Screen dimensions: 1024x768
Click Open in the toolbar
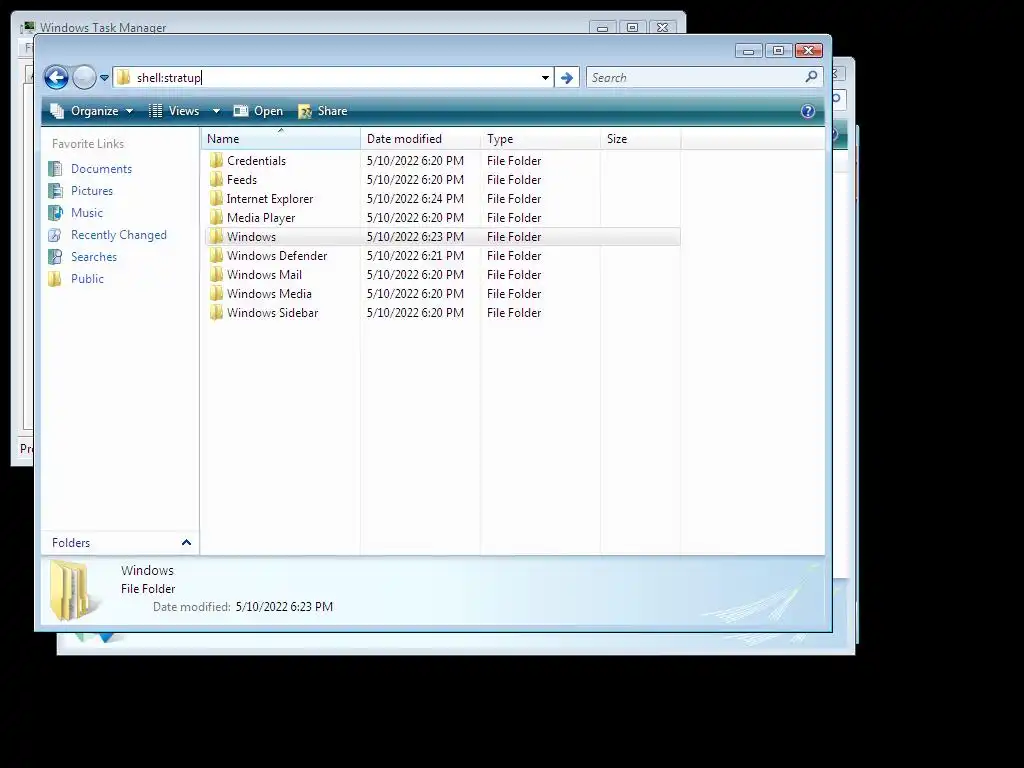click(x=259, y=111)
